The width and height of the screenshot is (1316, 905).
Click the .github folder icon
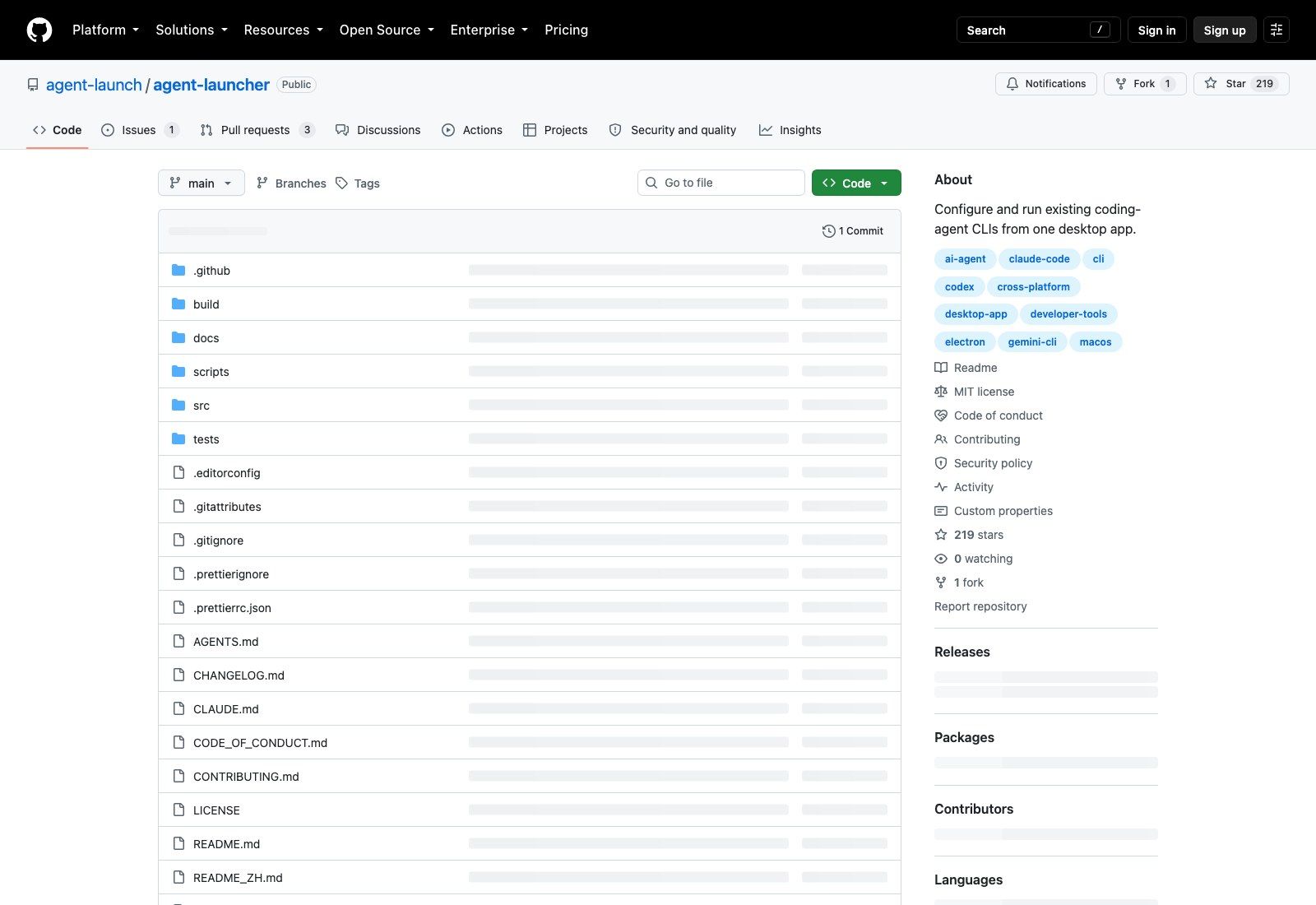pos(178,270)
